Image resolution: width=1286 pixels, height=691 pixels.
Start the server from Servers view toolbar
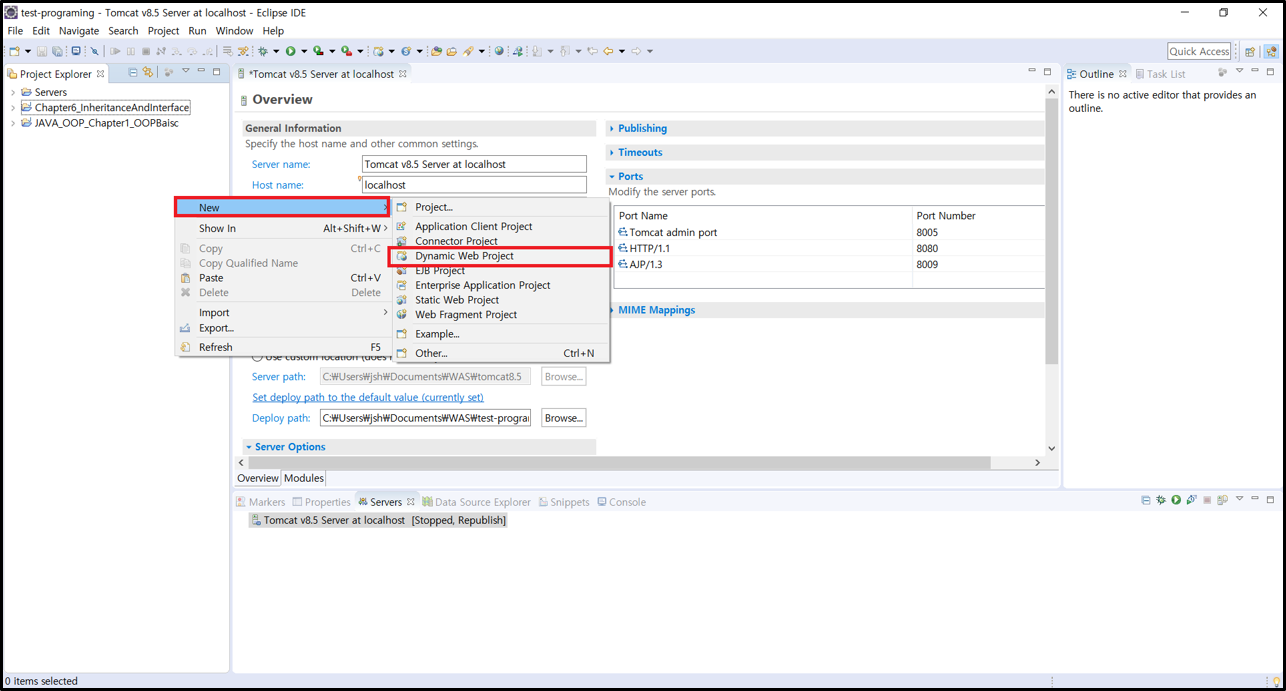1176,500
